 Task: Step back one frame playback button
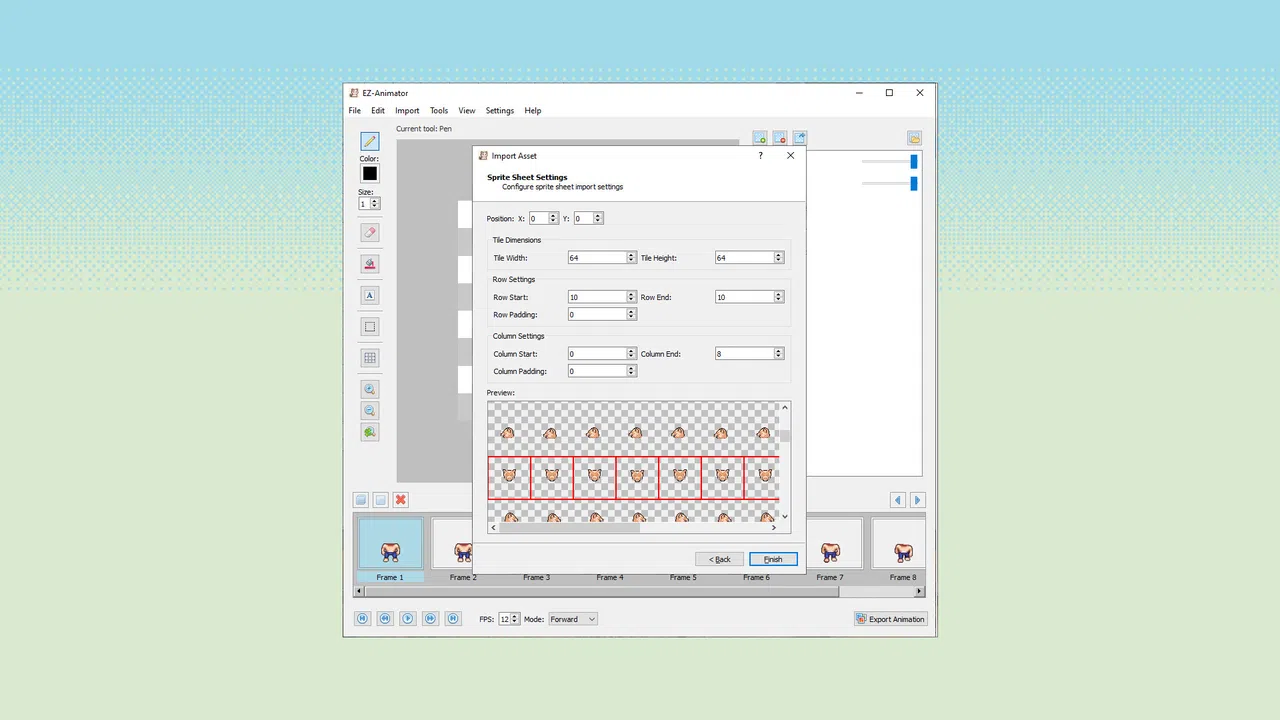point(385,619)
